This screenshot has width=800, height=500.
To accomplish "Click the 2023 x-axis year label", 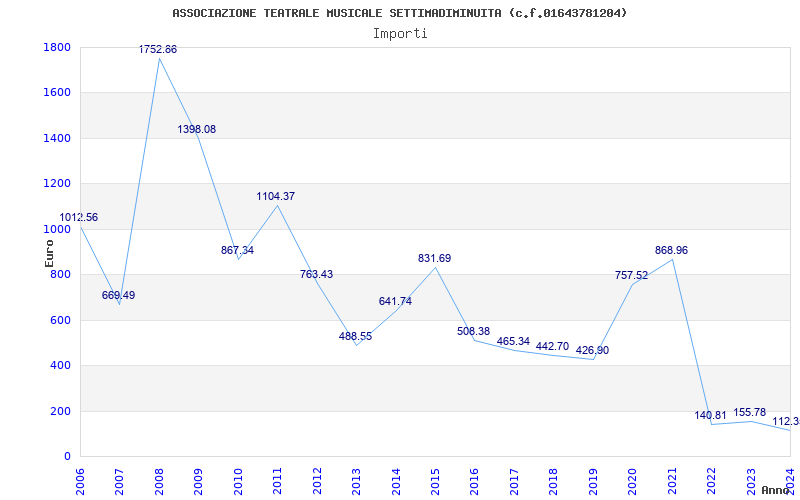I will [x=751, y=482].
